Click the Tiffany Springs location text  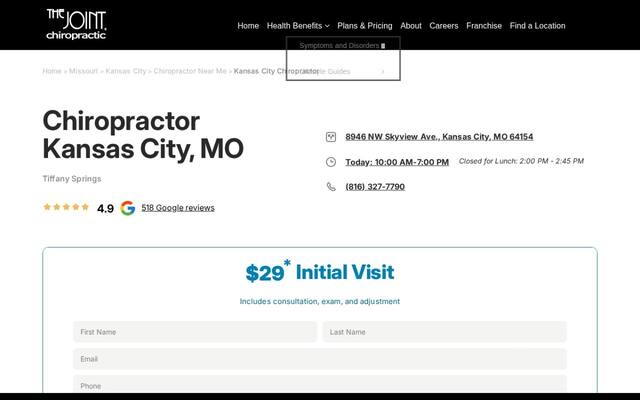click(72, 179)
